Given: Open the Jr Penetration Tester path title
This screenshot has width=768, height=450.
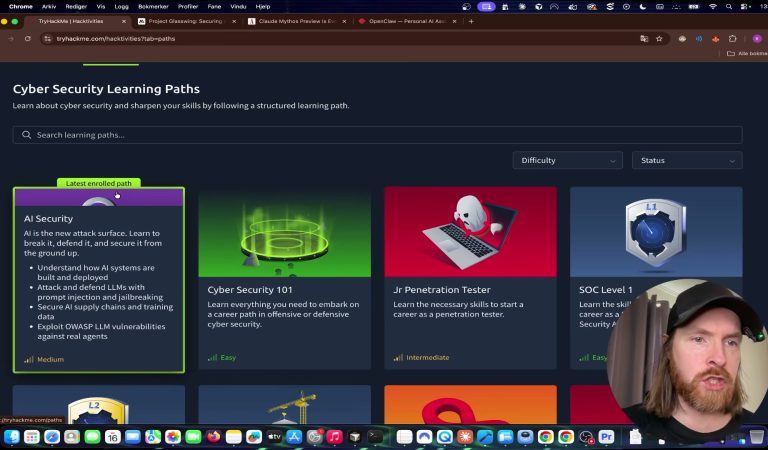Looking at the screenshot, I should [442, 289].
